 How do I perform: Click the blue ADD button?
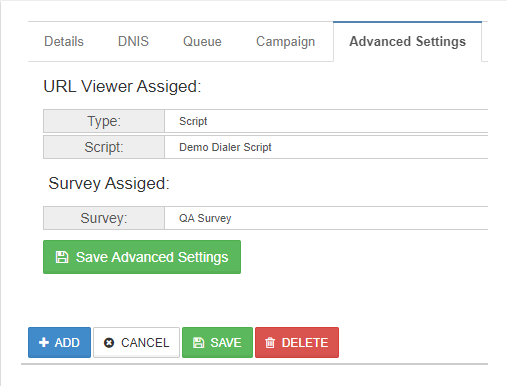59,342
